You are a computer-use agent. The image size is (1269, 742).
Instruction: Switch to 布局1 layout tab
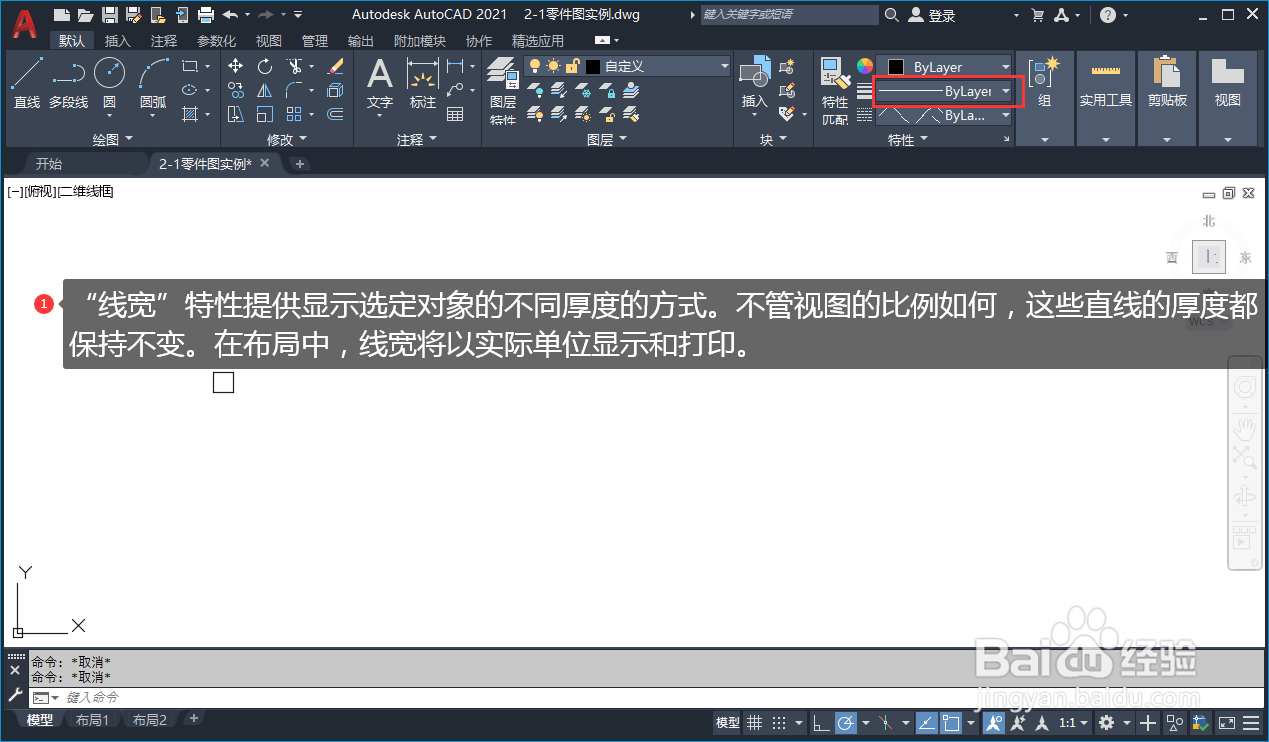(x=93, y=720)
